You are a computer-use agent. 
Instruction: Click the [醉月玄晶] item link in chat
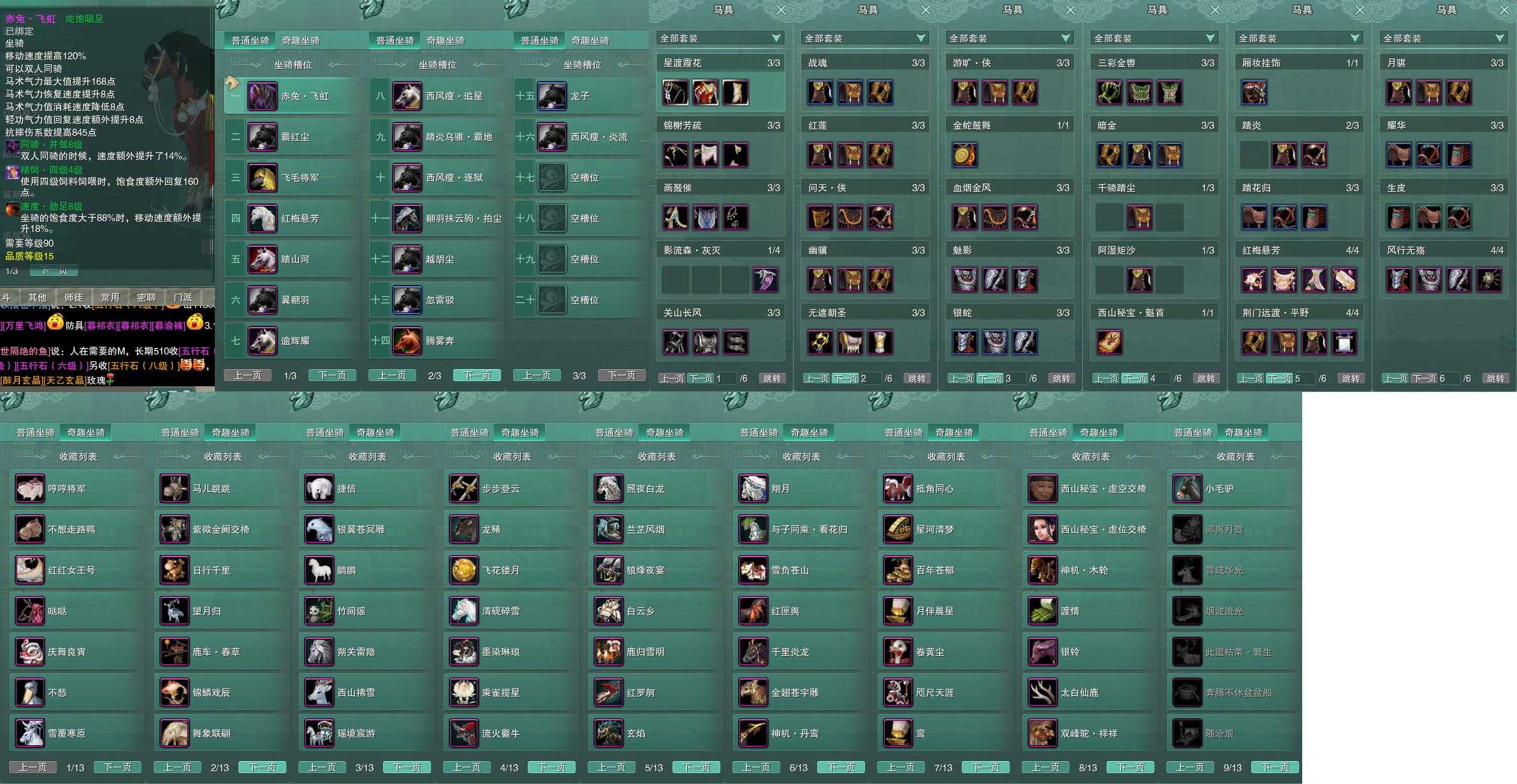(22, 381)
